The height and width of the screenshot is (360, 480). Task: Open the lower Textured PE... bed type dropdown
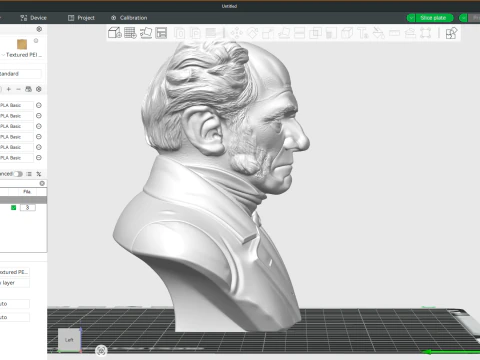pos(15,272)
